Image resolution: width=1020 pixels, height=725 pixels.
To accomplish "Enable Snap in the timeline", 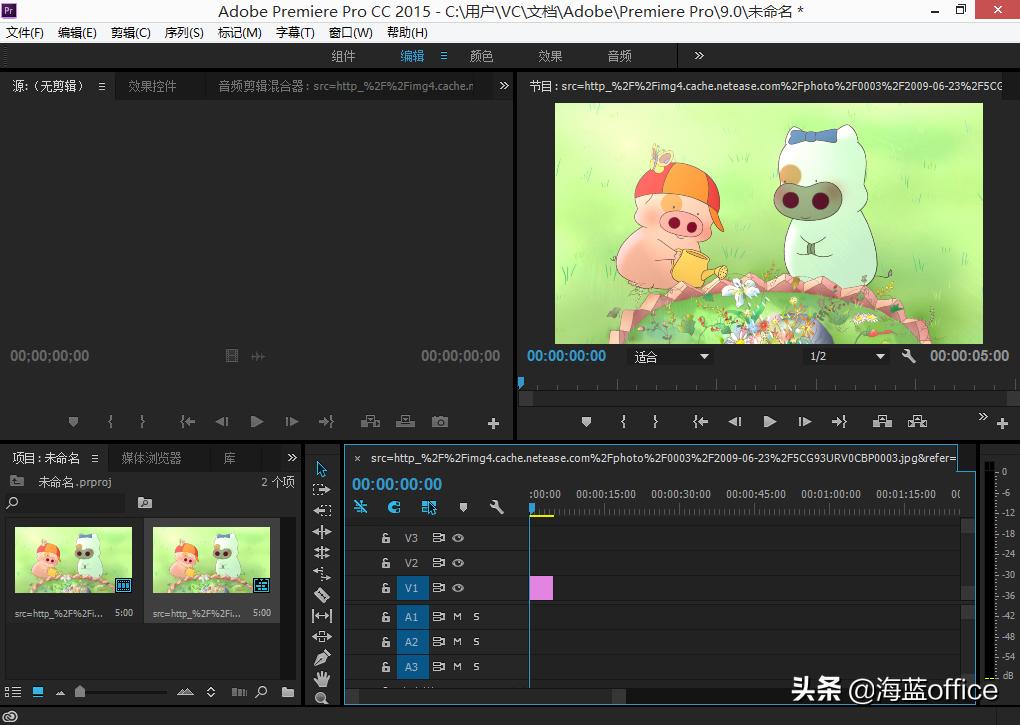I will (394, 508).
